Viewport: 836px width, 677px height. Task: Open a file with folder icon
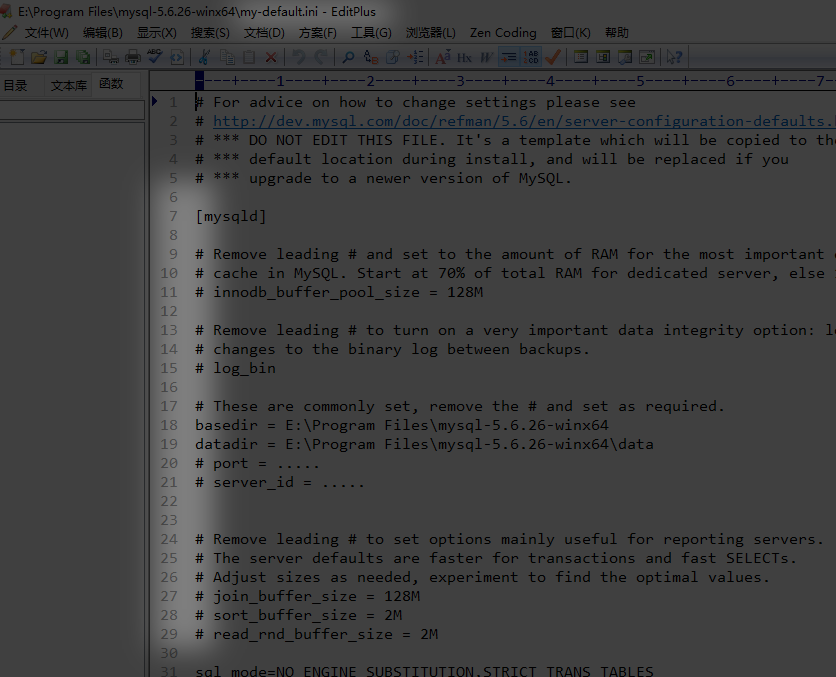(39, 57)
